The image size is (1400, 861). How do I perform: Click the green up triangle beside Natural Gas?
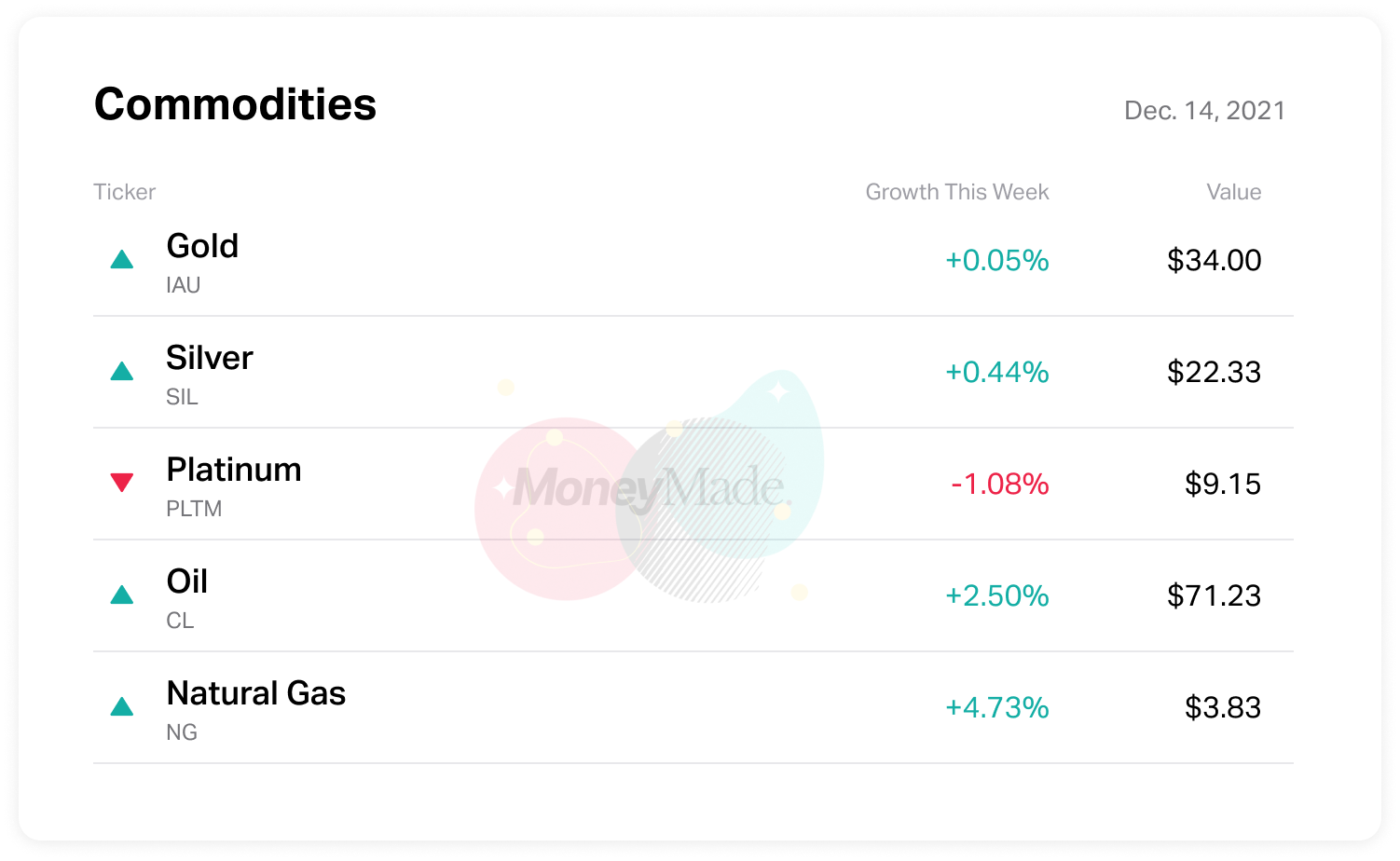tap(122, 706)
